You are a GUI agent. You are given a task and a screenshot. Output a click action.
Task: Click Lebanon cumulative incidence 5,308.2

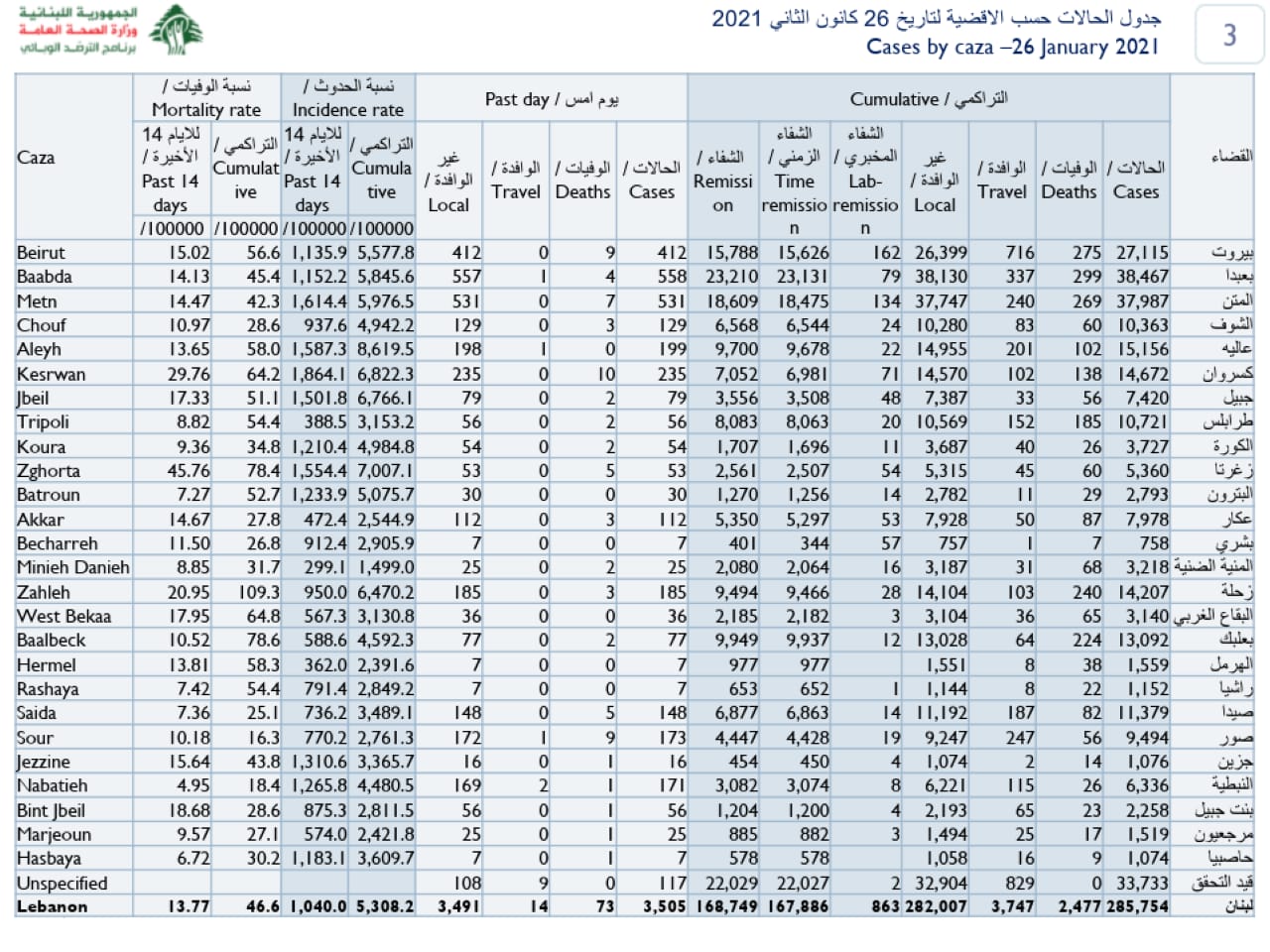(386, 905)
